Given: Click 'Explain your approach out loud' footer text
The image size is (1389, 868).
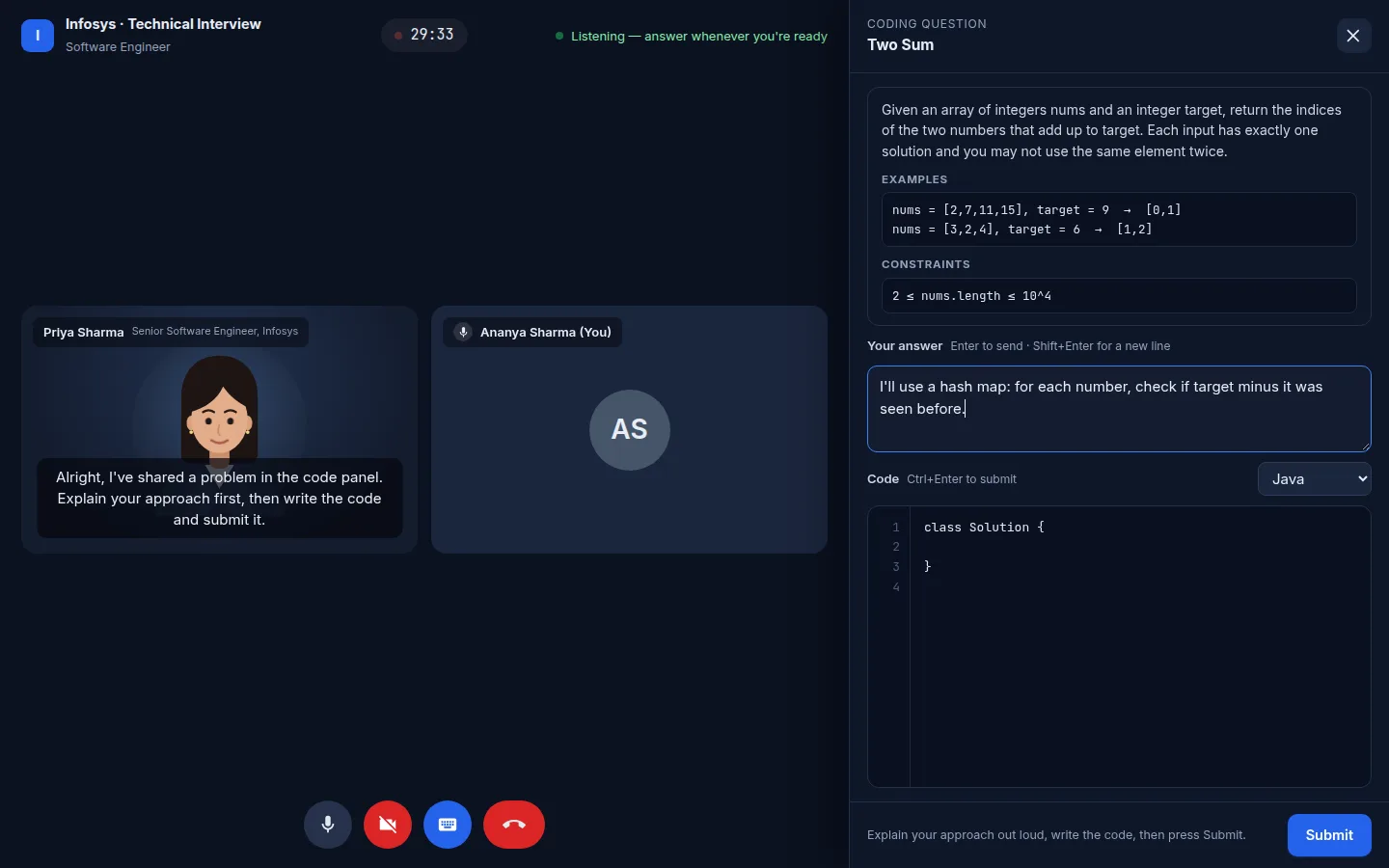Looking at the screenshot, I should pyautogui.click(x=1056, y=835).
